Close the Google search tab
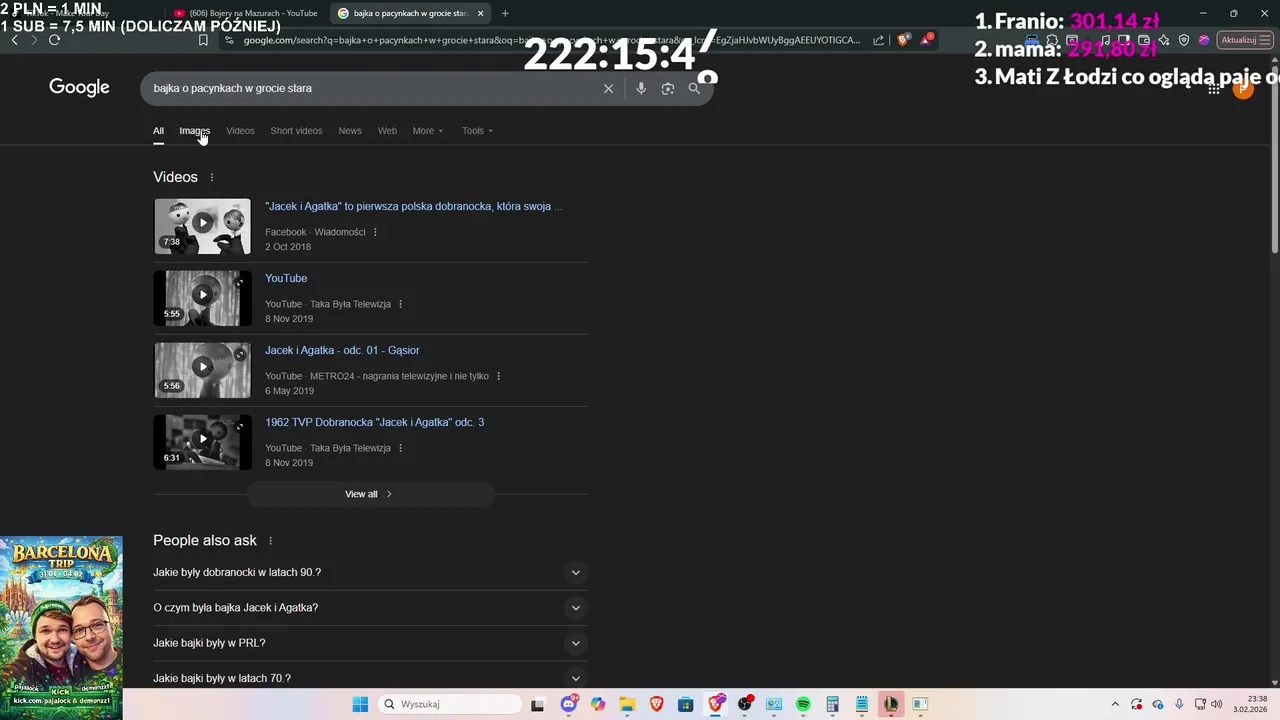The image size is (1280, 720). (480, 13)
